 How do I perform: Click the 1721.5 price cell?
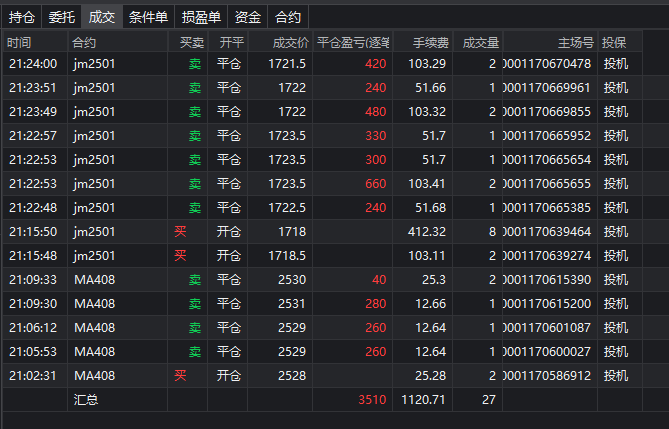tap(287, 64)
